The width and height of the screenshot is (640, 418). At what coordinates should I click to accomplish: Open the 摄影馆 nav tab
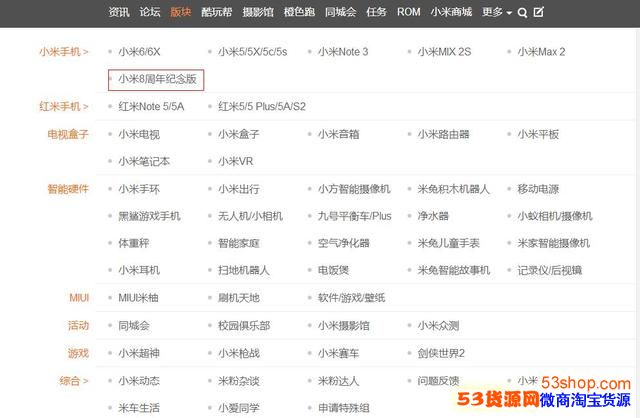258,12
